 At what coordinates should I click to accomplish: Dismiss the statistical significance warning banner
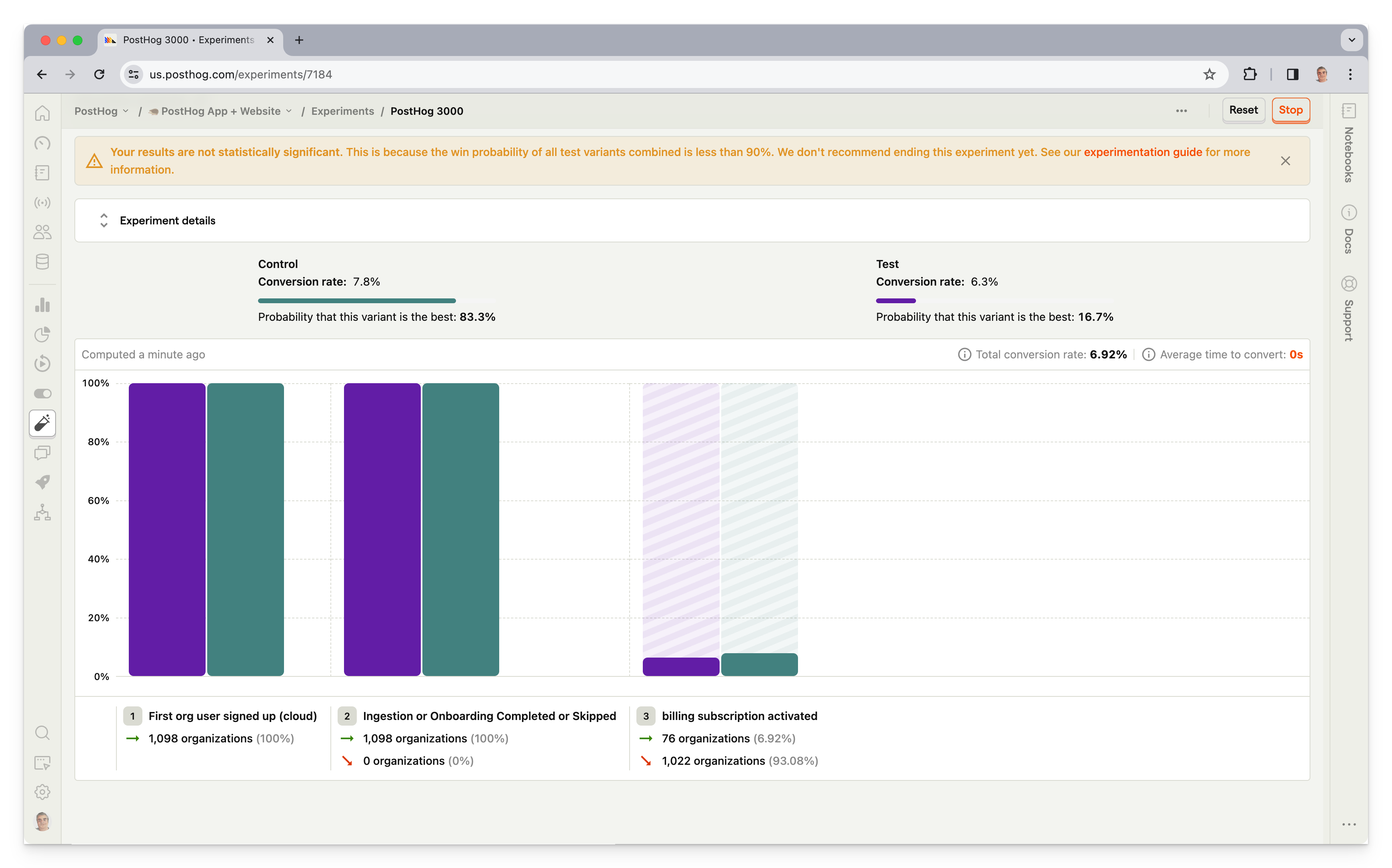1285,161
